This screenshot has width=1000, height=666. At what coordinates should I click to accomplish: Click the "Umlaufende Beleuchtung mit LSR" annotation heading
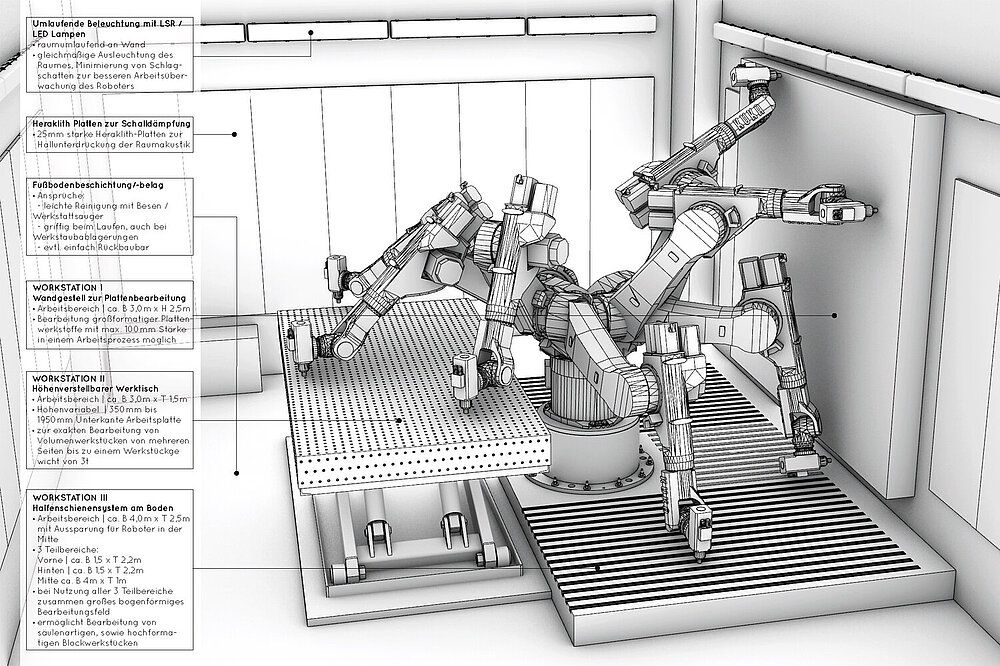tap(90, 22)
